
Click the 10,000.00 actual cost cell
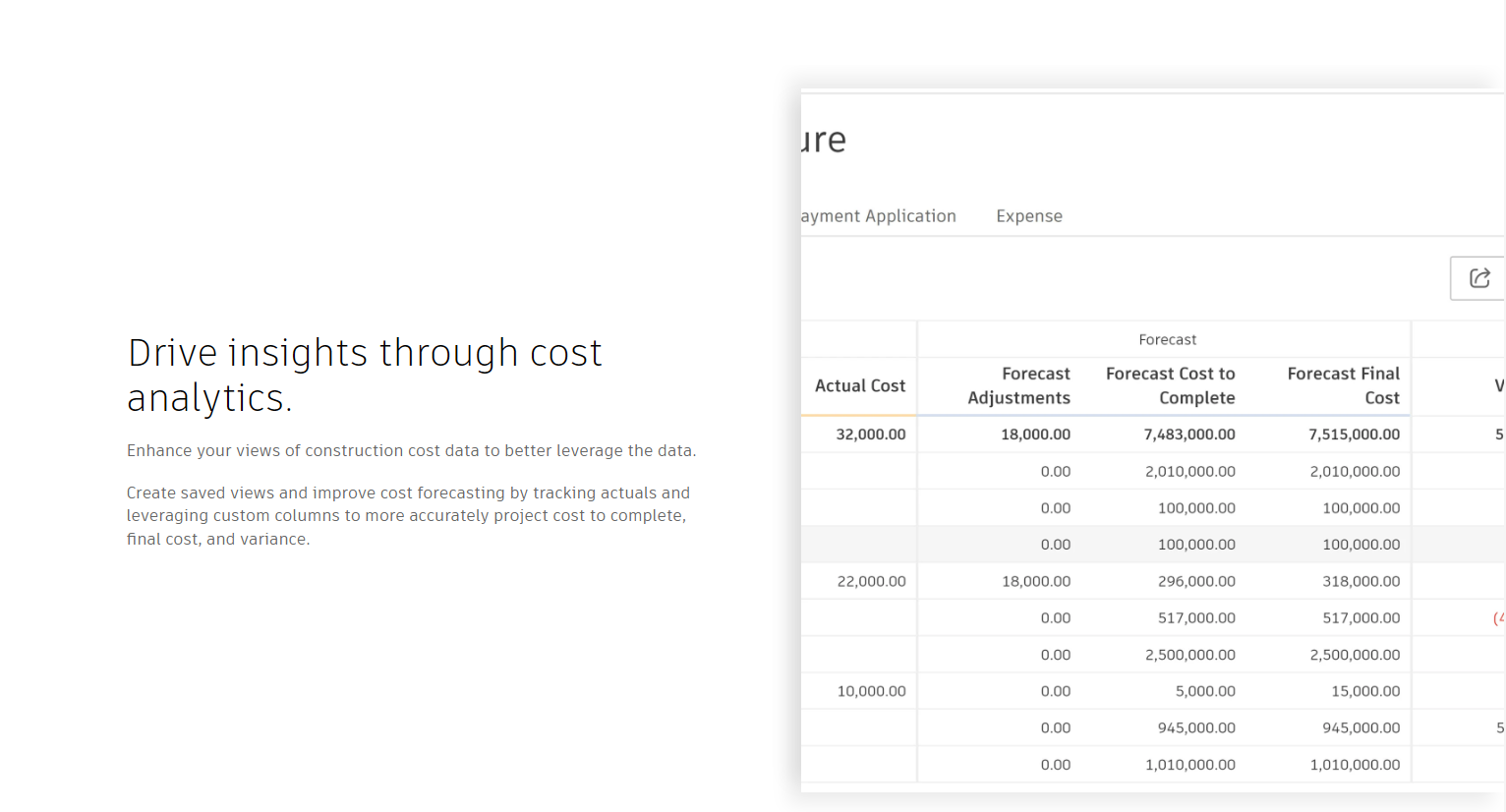(x=871, y=692)
